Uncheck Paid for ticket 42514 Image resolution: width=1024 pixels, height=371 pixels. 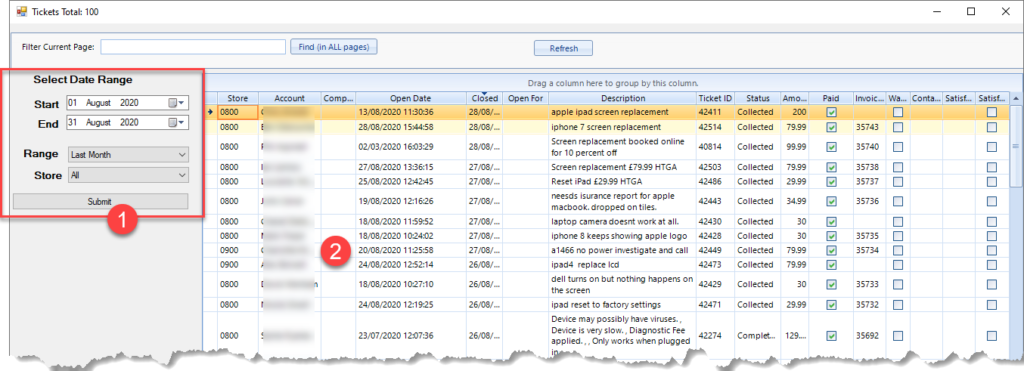[831, 127]
